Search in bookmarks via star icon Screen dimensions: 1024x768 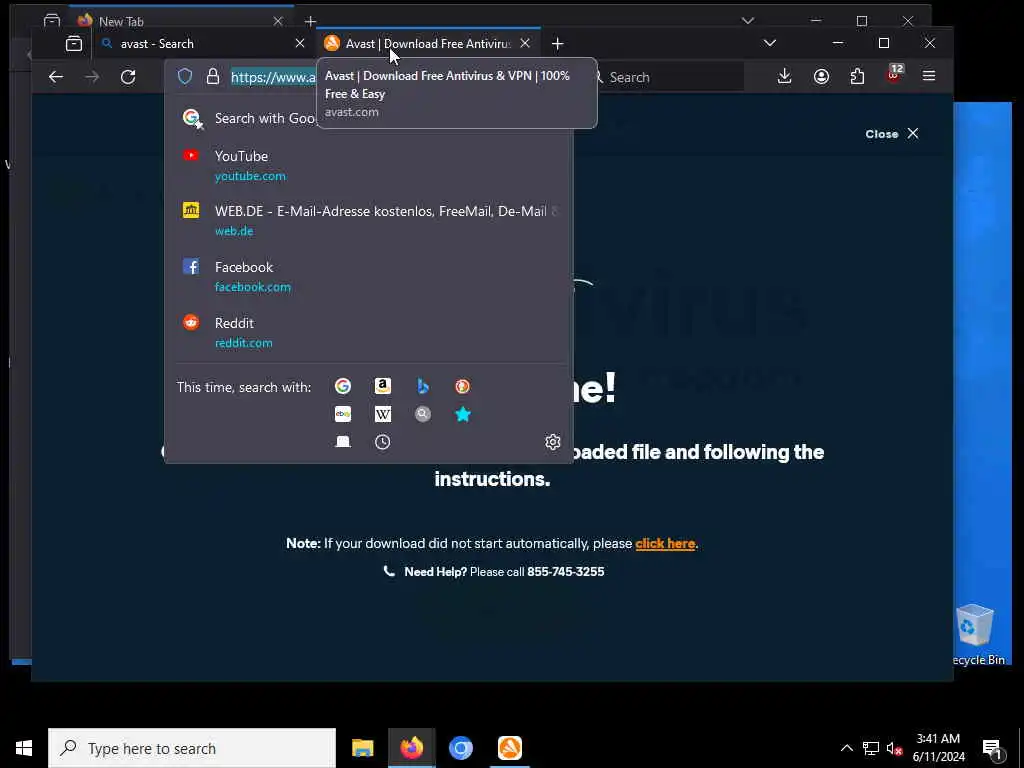(x=462, y=414)
